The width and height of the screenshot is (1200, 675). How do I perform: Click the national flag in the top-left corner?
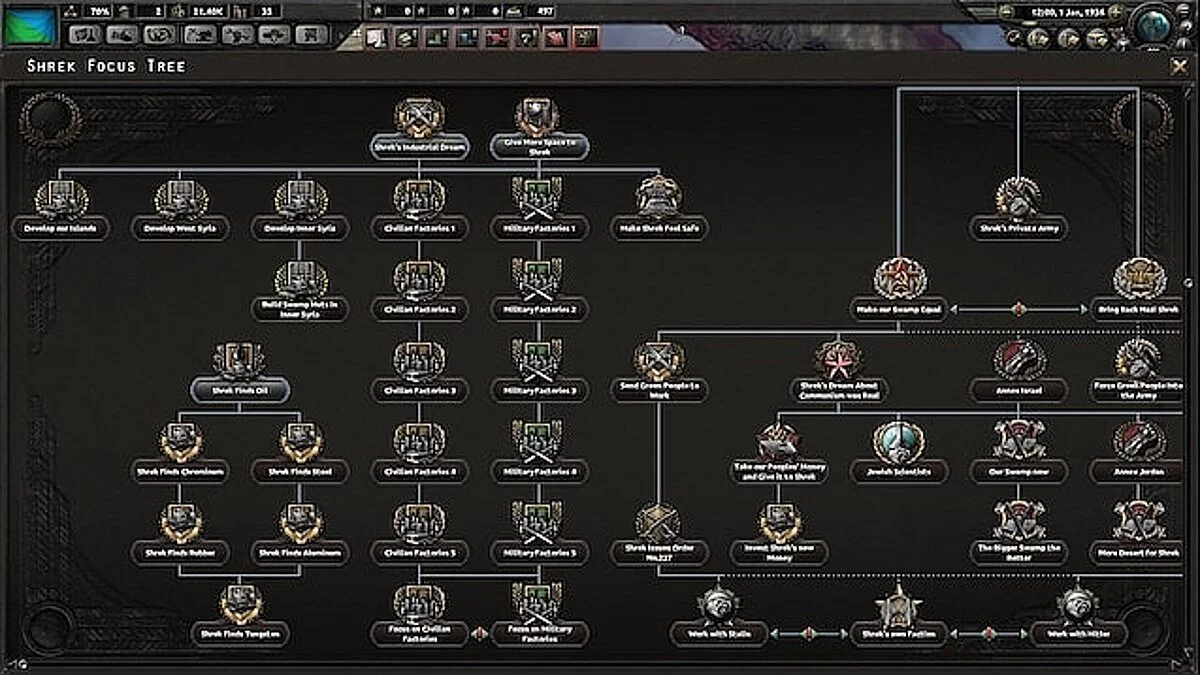(x=28, y=27)
